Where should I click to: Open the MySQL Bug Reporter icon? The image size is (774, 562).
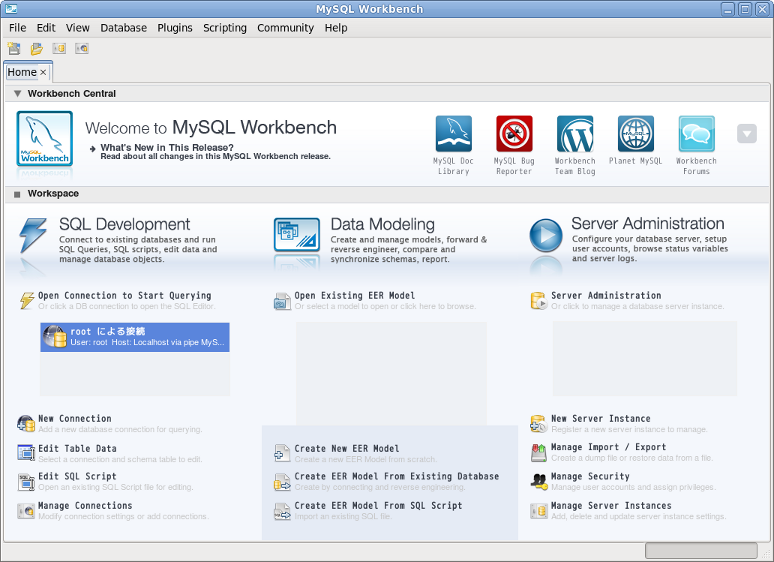coord(514,134)
